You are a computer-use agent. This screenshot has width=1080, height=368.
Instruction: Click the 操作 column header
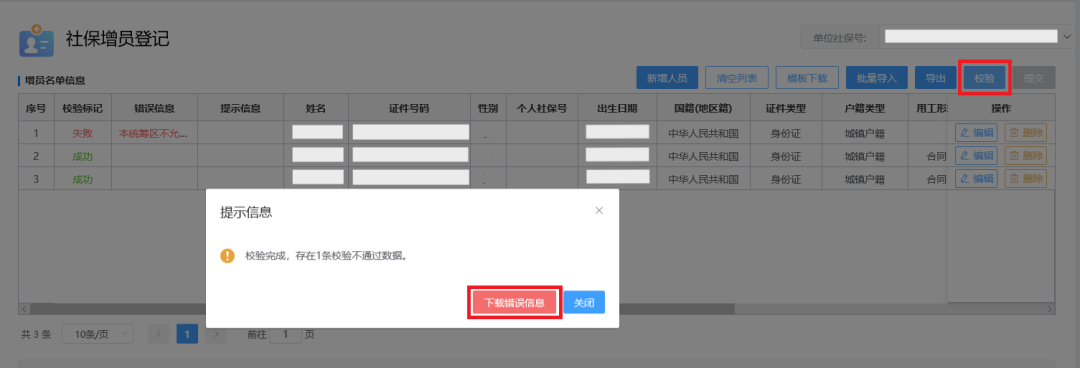click(1001, 108)
